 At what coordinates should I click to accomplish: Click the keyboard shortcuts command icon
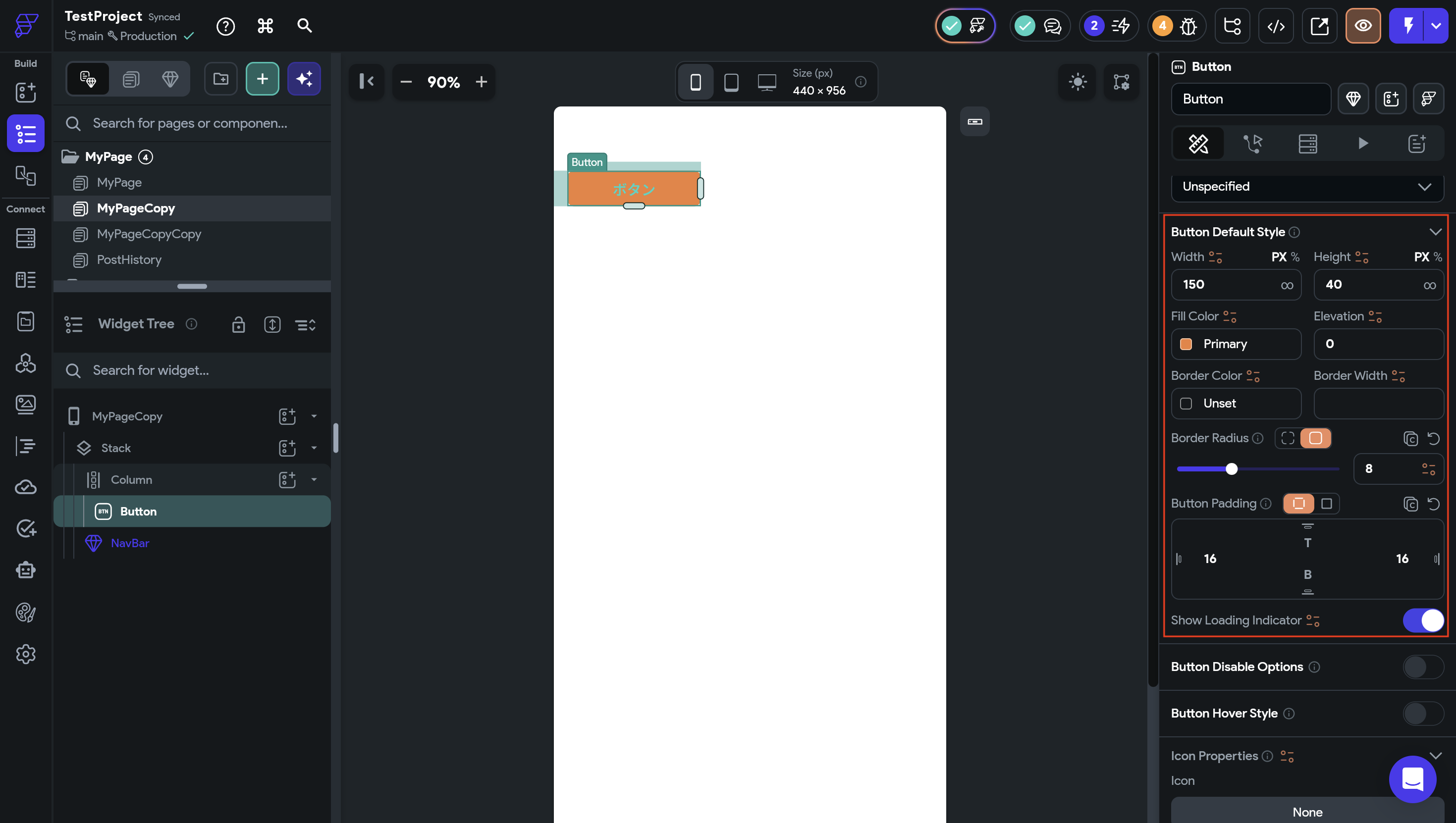[x=265, y=26]
